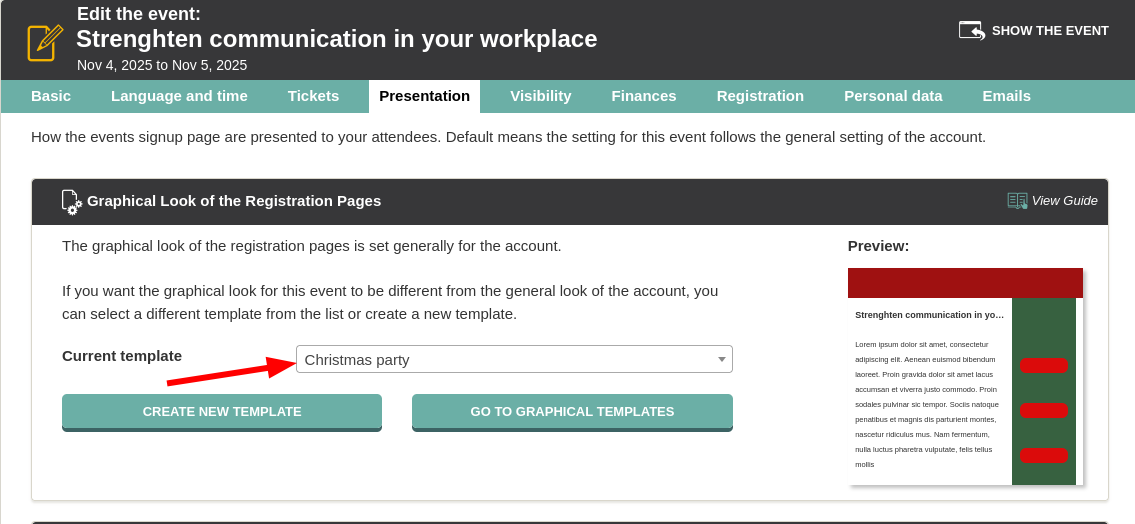The height and width of the screenshot is (524, 1135).
Task: Open the View Guide link
Action: click(1064, 201)
